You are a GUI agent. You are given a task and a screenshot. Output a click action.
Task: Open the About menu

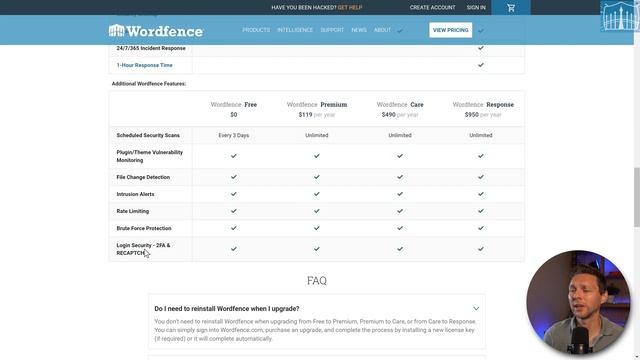382,30
